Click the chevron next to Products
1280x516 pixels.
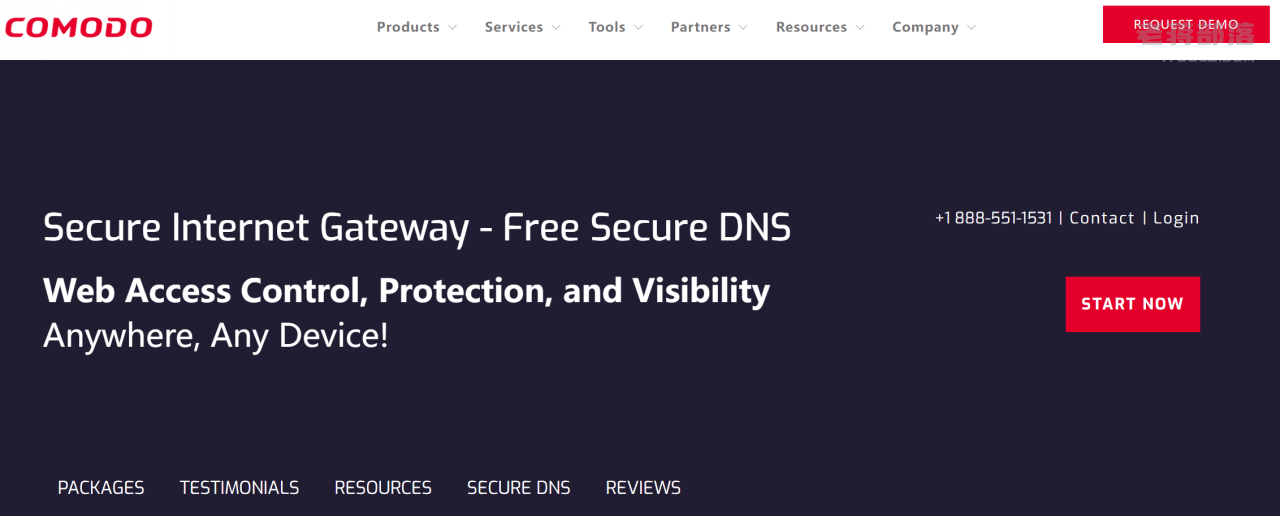click(x=452, y=28)
